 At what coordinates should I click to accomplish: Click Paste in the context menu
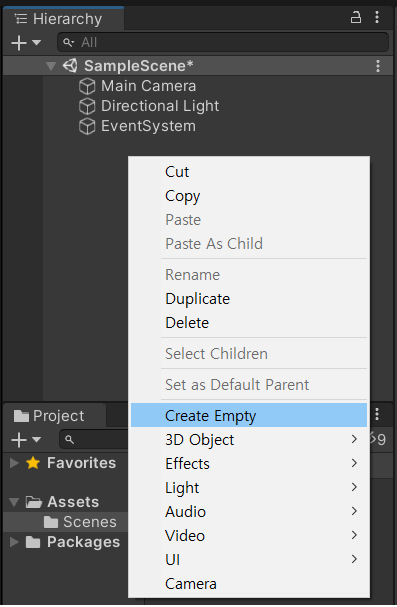pyautogui.click(x=249, y=220)
